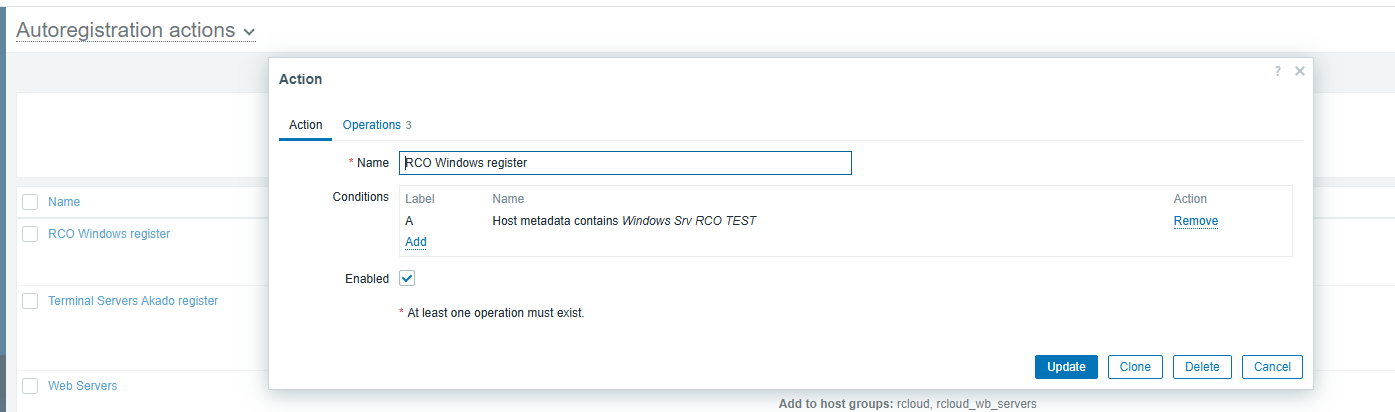Viewport: 1395px width, 412px height.
Task: Tick the Web Servers row checkbox
Action: (30, 386)
